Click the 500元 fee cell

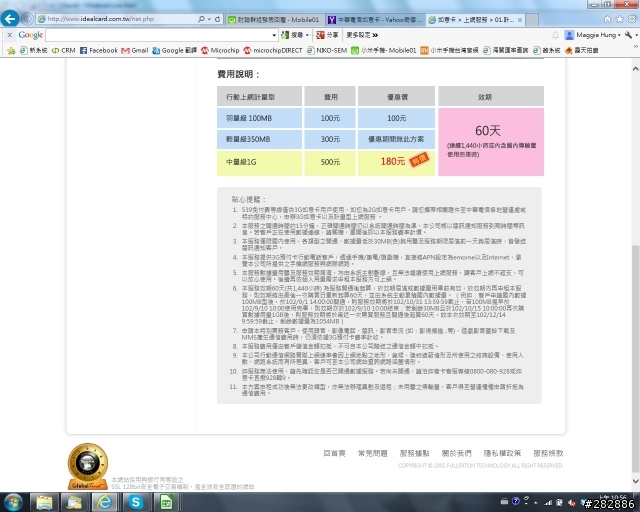coord(330,162)
